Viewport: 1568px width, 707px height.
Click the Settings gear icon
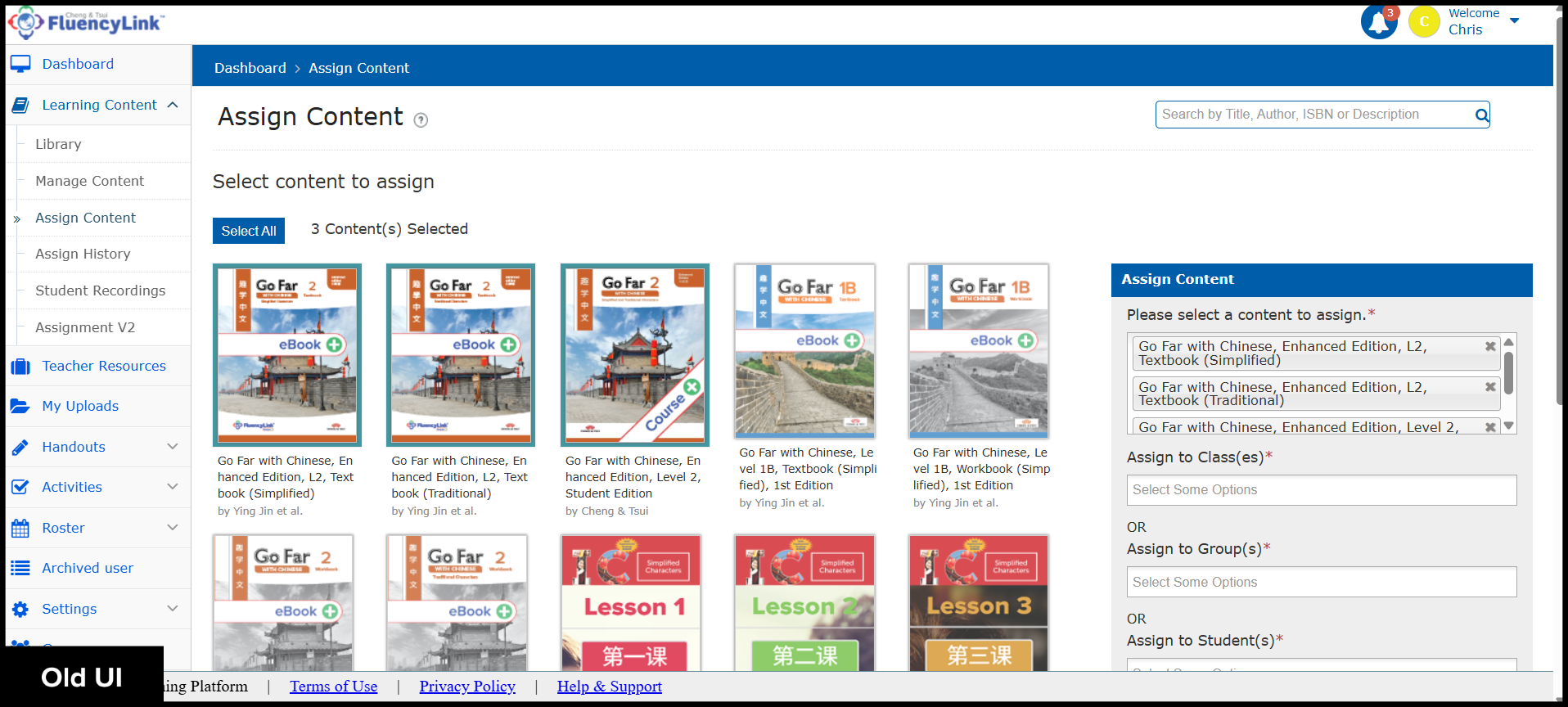tap(20, 609)
